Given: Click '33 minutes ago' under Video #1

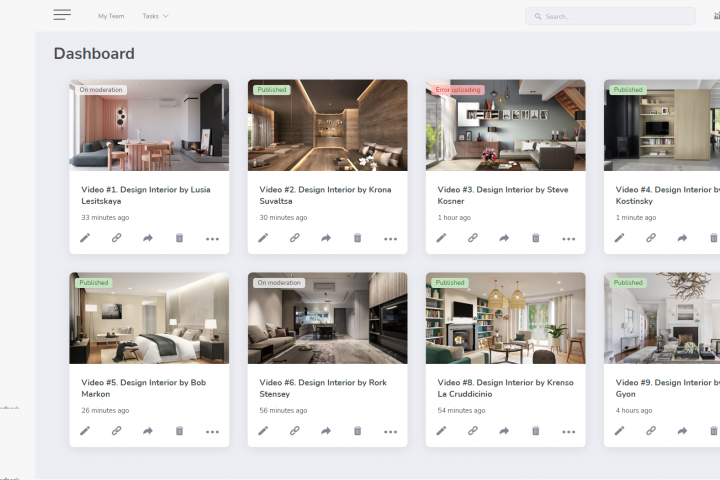Looking at the screenshot, I should [x=105, y=217].
